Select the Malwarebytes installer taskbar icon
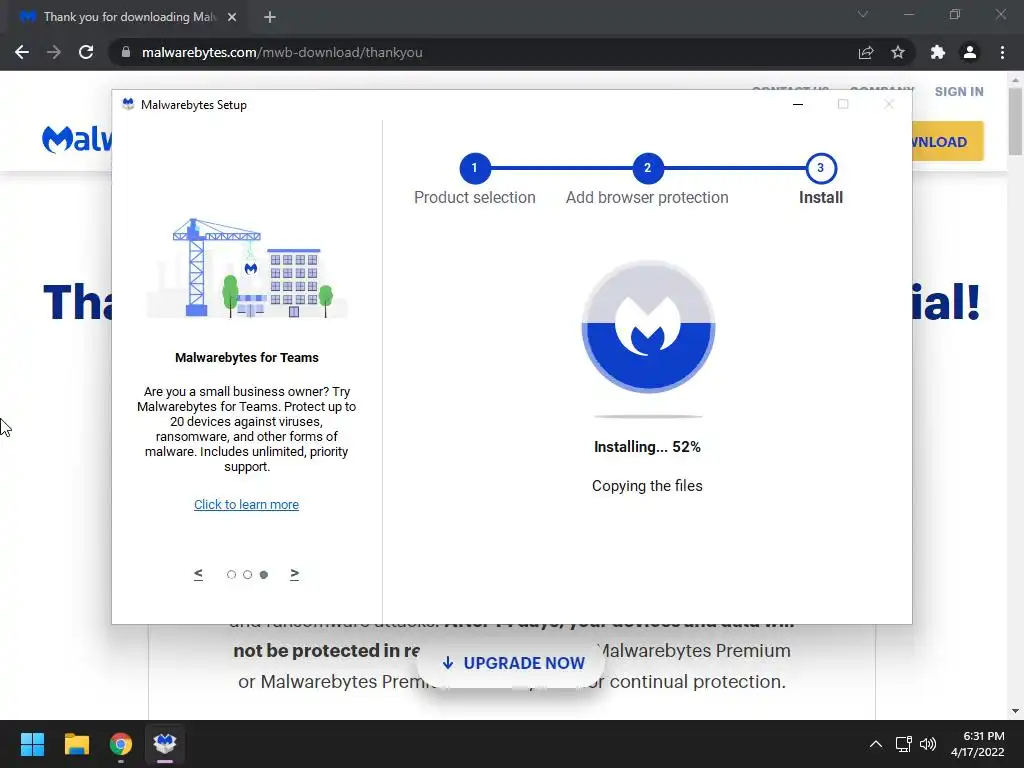This screenshot has height=768, width=1024. click(165, 744)
